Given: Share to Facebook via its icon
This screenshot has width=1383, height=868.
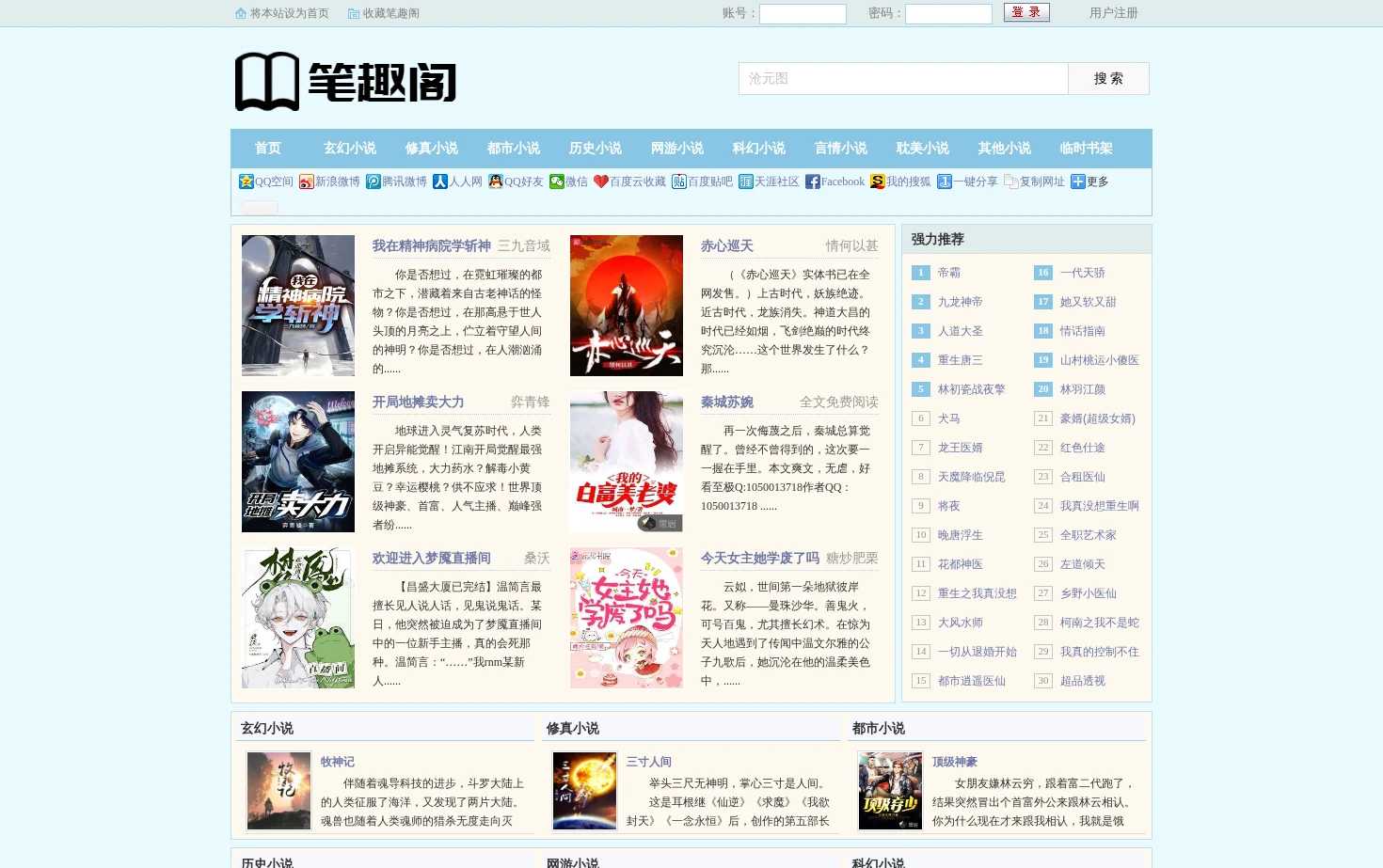Looking at the screenshot, I should (813, 181).
